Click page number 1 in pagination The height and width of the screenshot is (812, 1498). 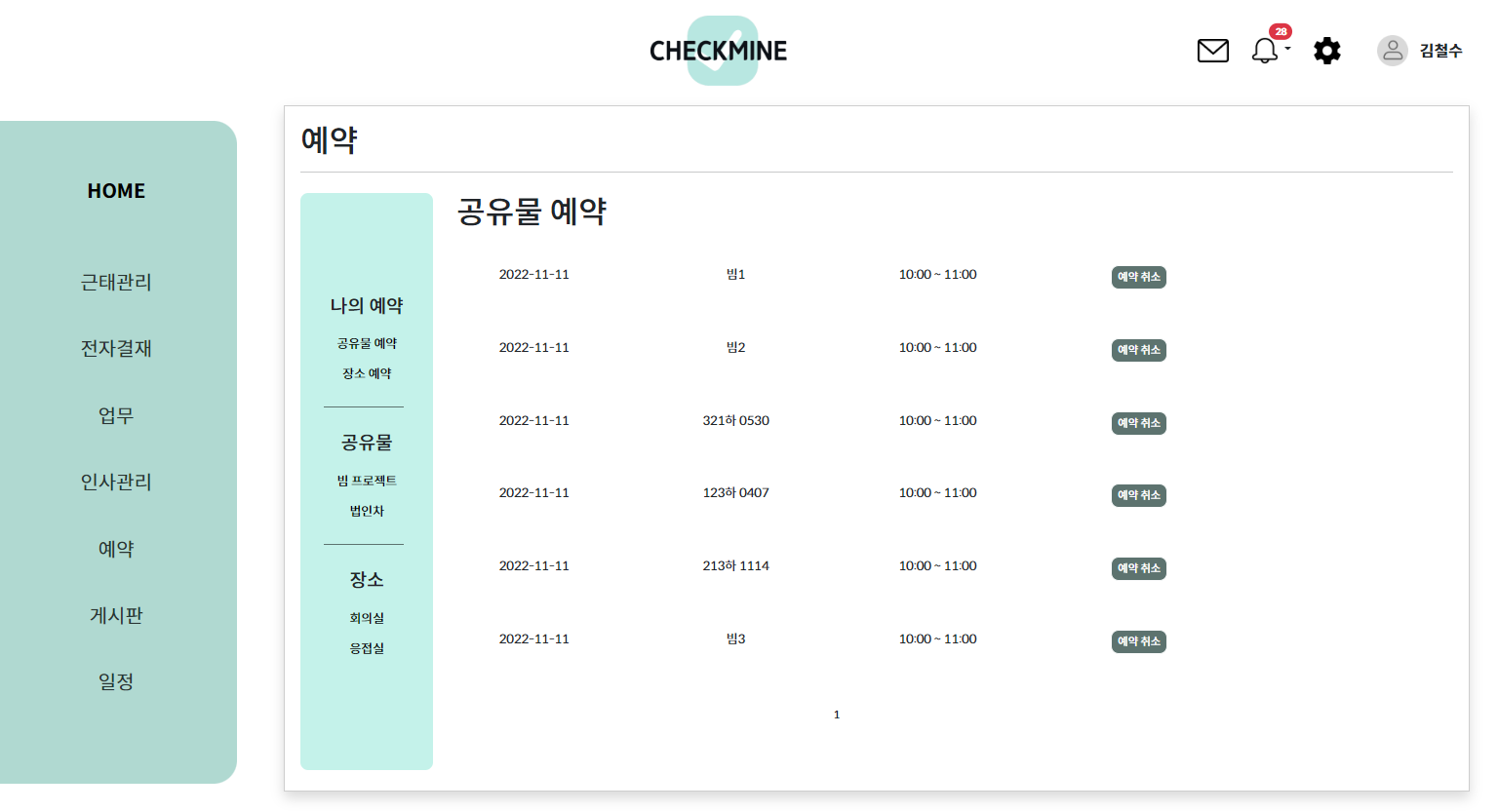pyautogui.click(x=836, y=715)
